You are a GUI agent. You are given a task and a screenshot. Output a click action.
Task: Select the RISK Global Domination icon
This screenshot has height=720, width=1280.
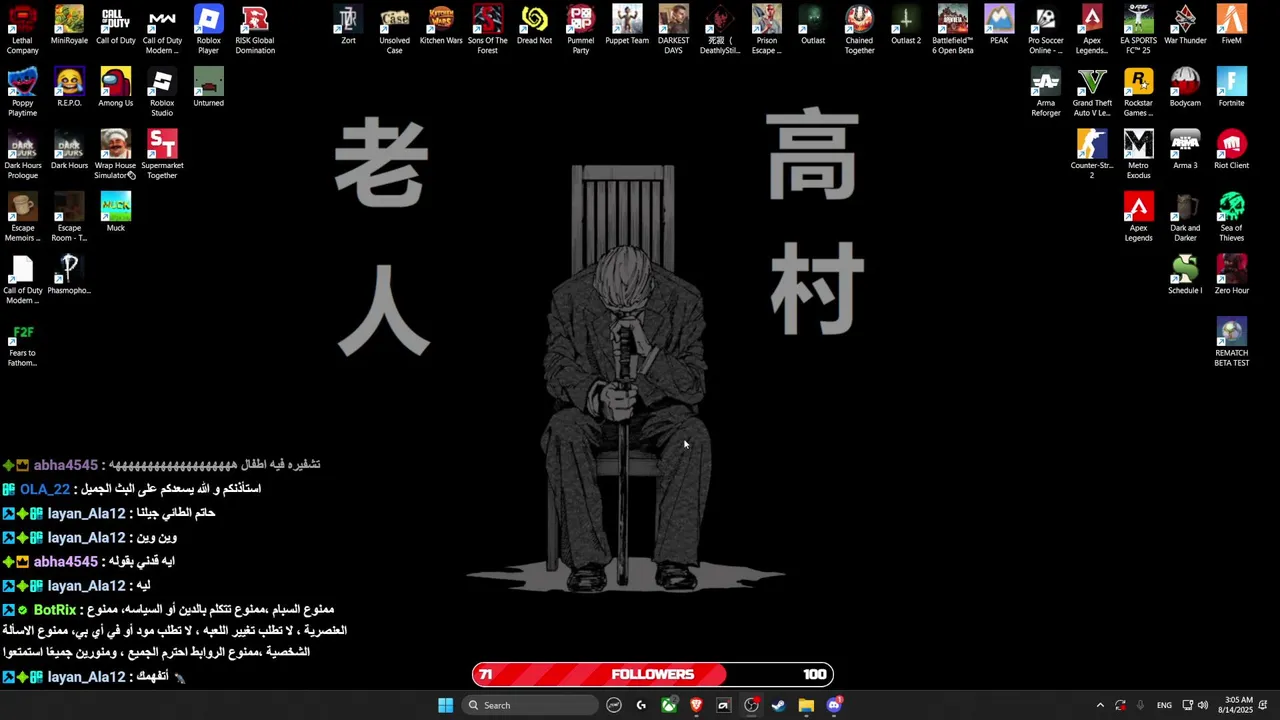pyautogui.click(x=255, y=30)
